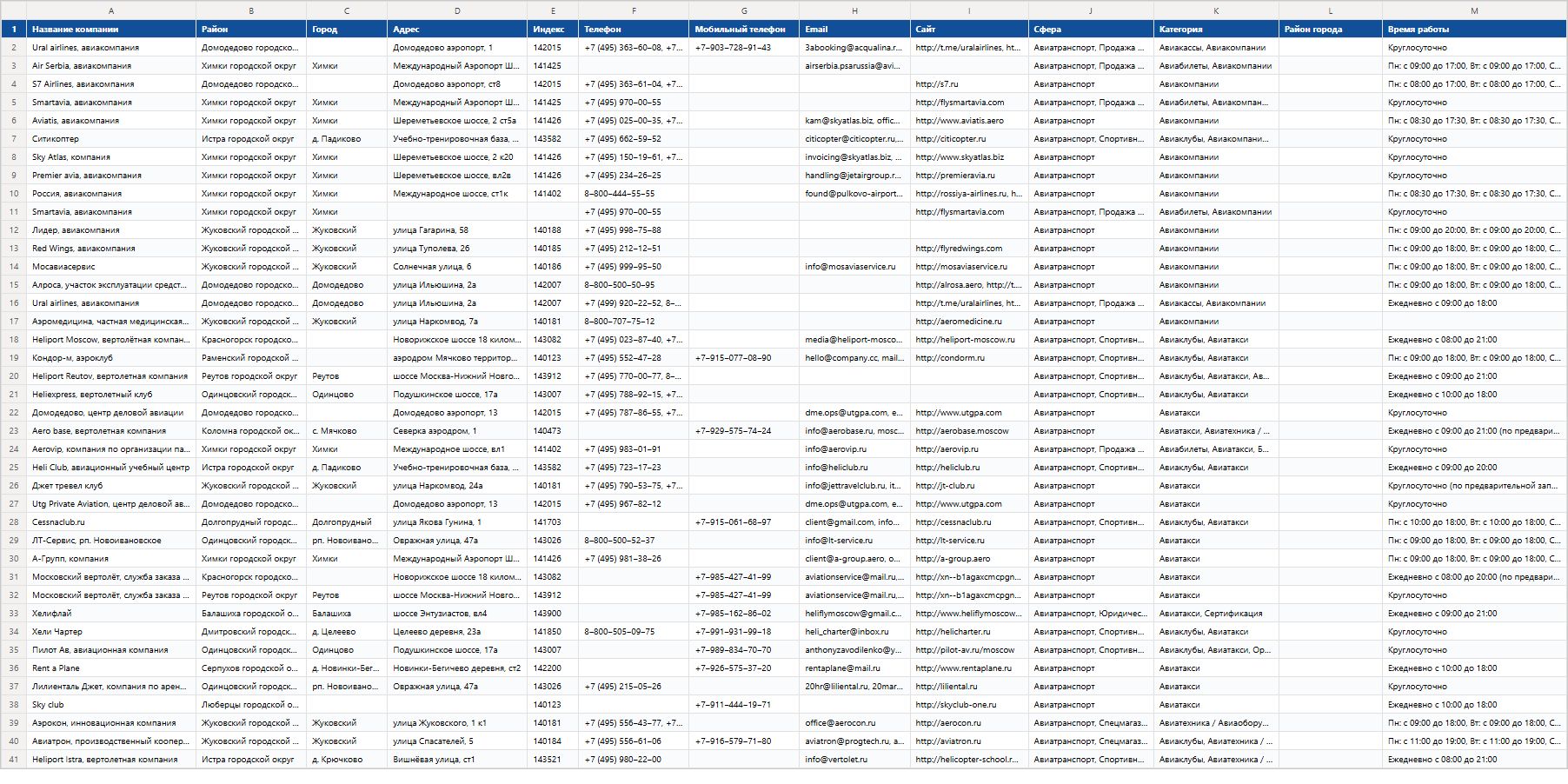Select the 'Ситикоптер' company cell
This screenshot has width=1568, height=784.
[x=111, y=139]
